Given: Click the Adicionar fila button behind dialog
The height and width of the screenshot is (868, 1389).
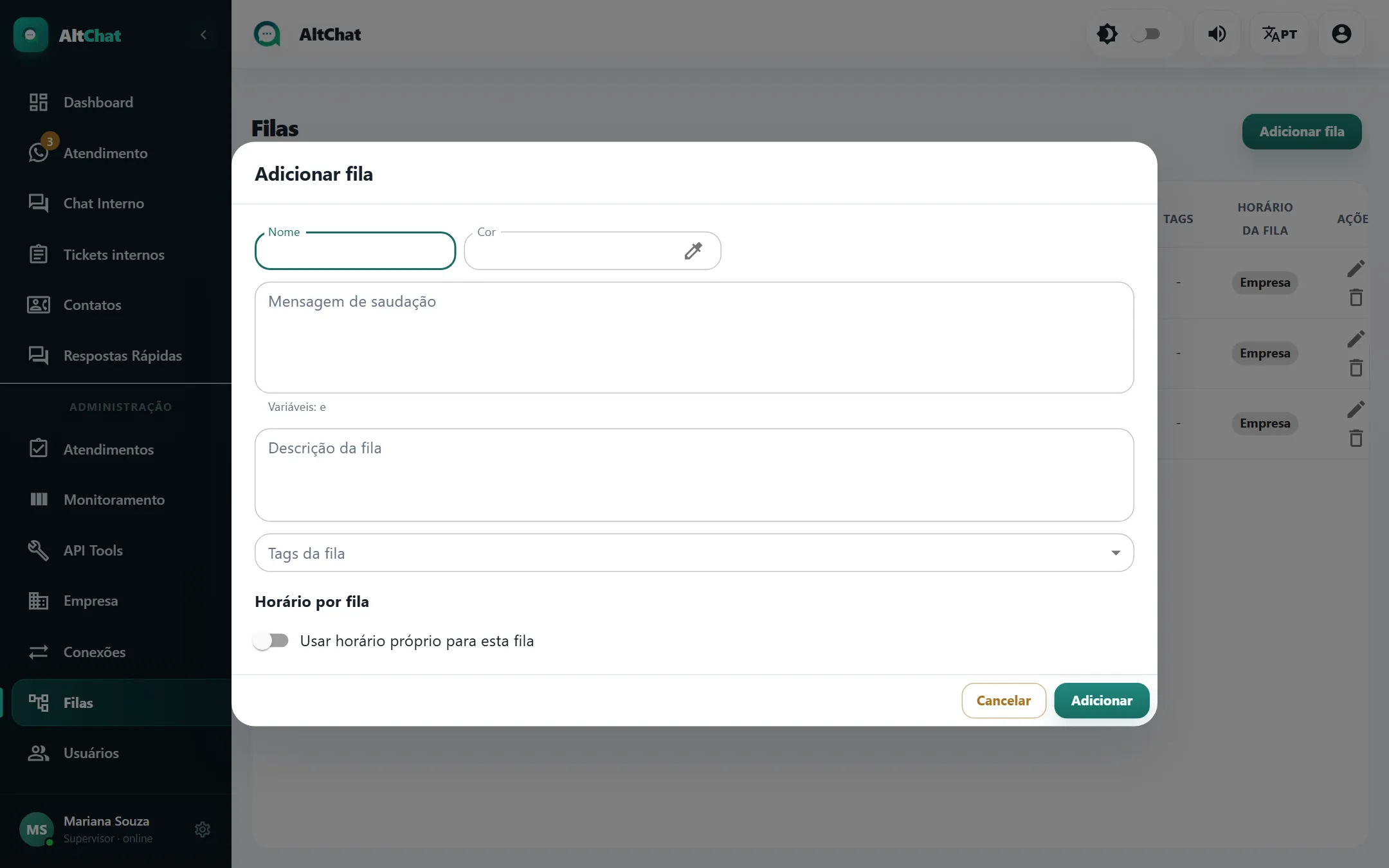Looking at the screenshot, I should click(x=1302, y=132).
